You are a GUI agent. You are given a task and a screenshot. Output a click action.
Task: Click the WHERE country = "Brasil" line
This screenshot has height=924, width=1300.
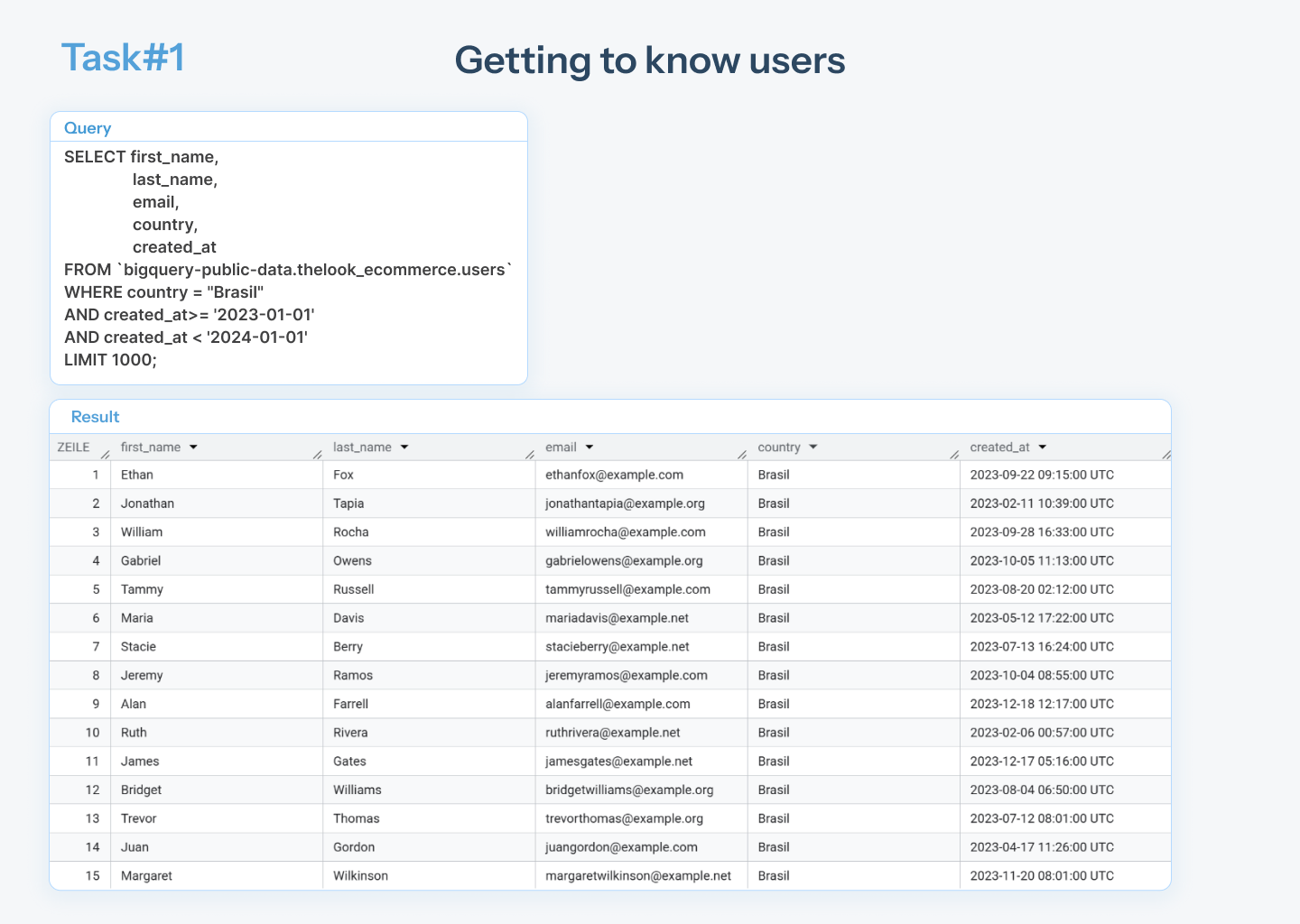coord(163,292)
